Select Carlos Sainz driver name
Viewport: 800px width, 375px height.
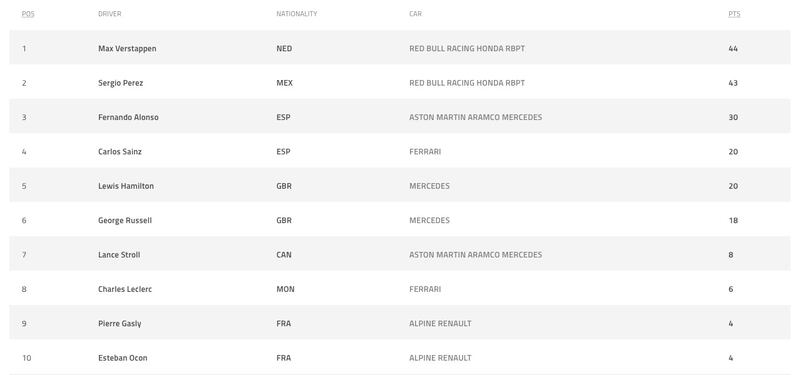point(120,152)
